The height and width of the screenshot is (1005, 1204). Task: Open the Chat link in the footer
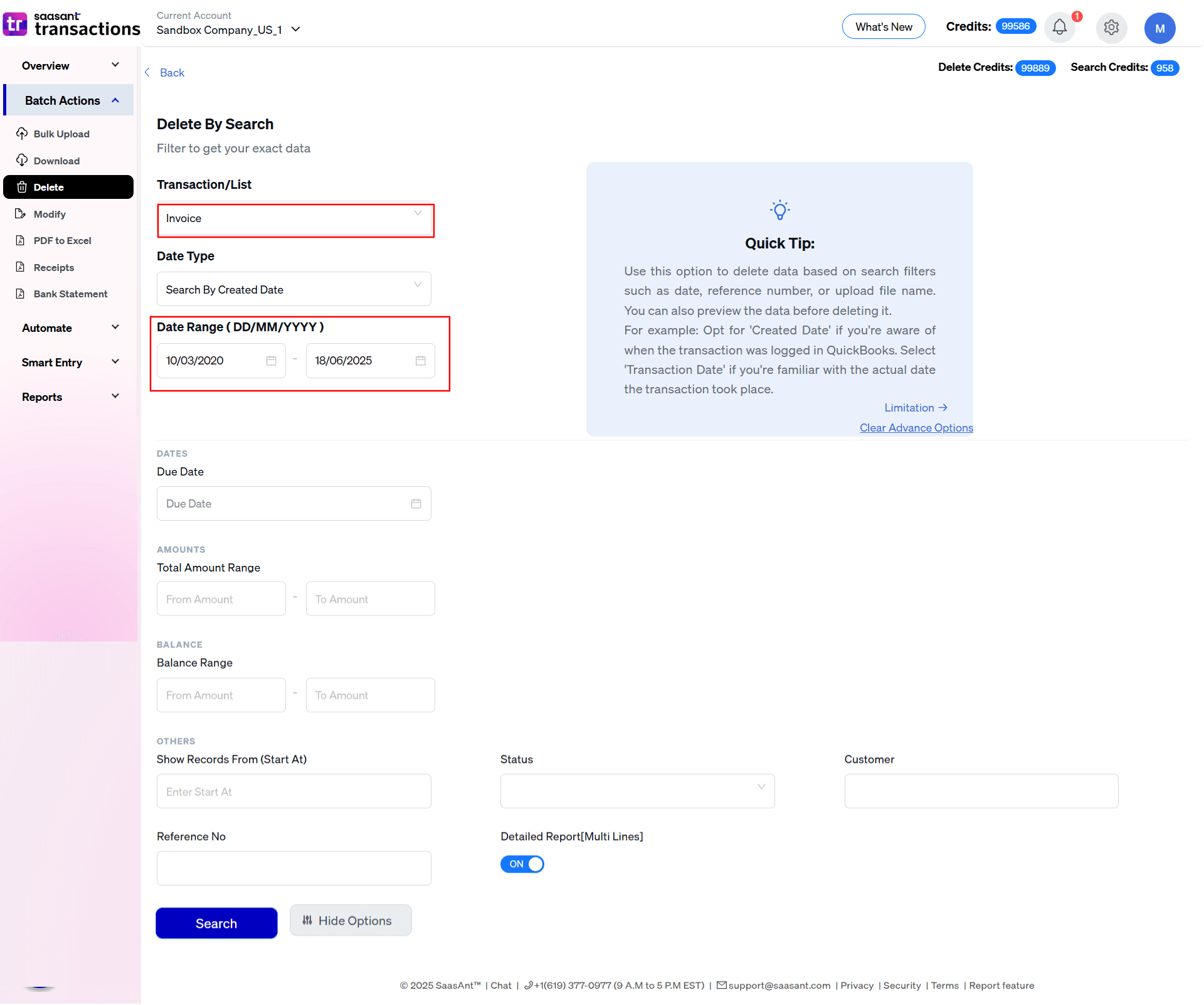point(501,986)
